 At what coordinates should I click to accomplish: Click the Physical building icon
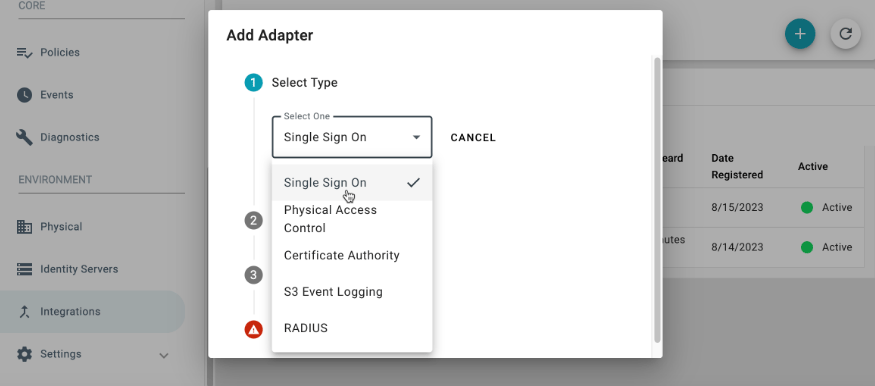pos(25,226)
